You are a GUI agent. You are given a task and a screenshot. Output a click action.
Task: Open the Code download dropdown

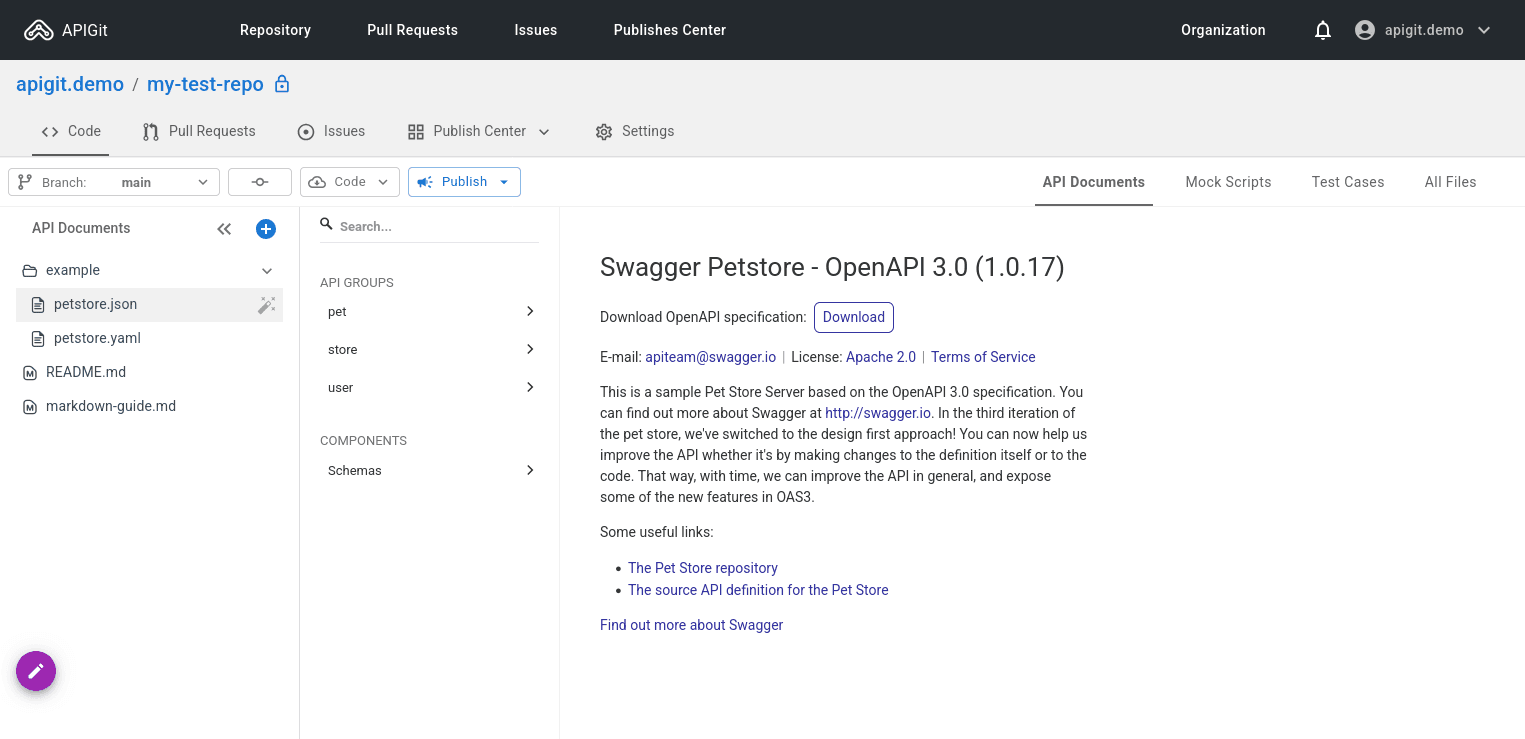pos(350,182)
